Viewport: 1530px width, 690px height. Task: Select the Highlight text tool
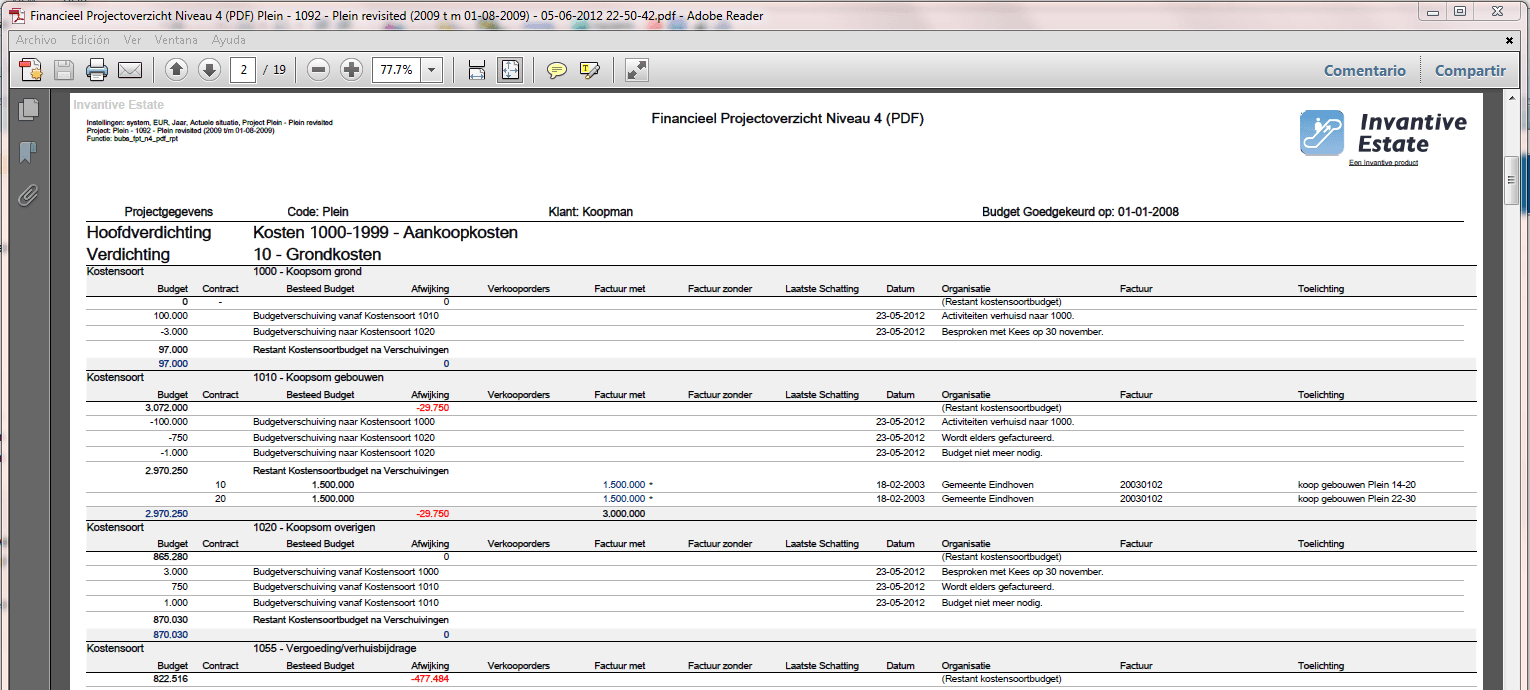pyautogui.click(x=588, y=70)
